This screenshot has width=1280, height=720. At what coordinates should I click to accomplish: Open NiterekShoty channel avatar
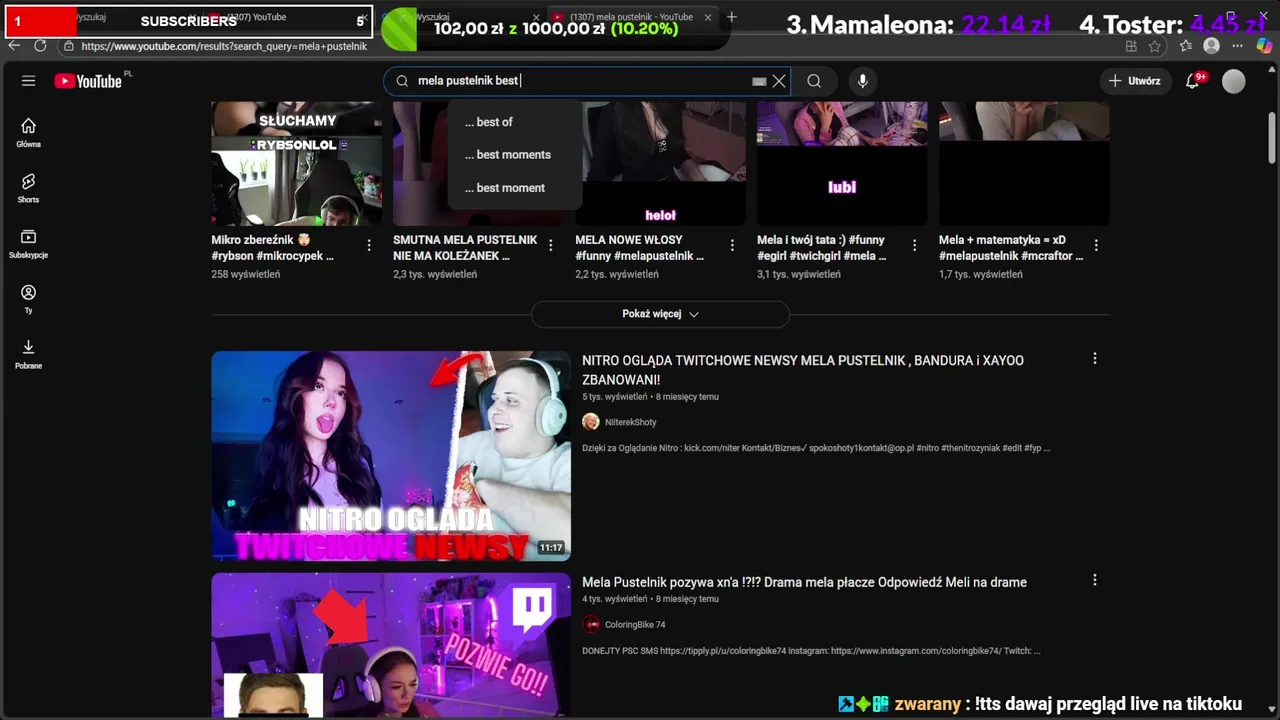tap(591, 422)
